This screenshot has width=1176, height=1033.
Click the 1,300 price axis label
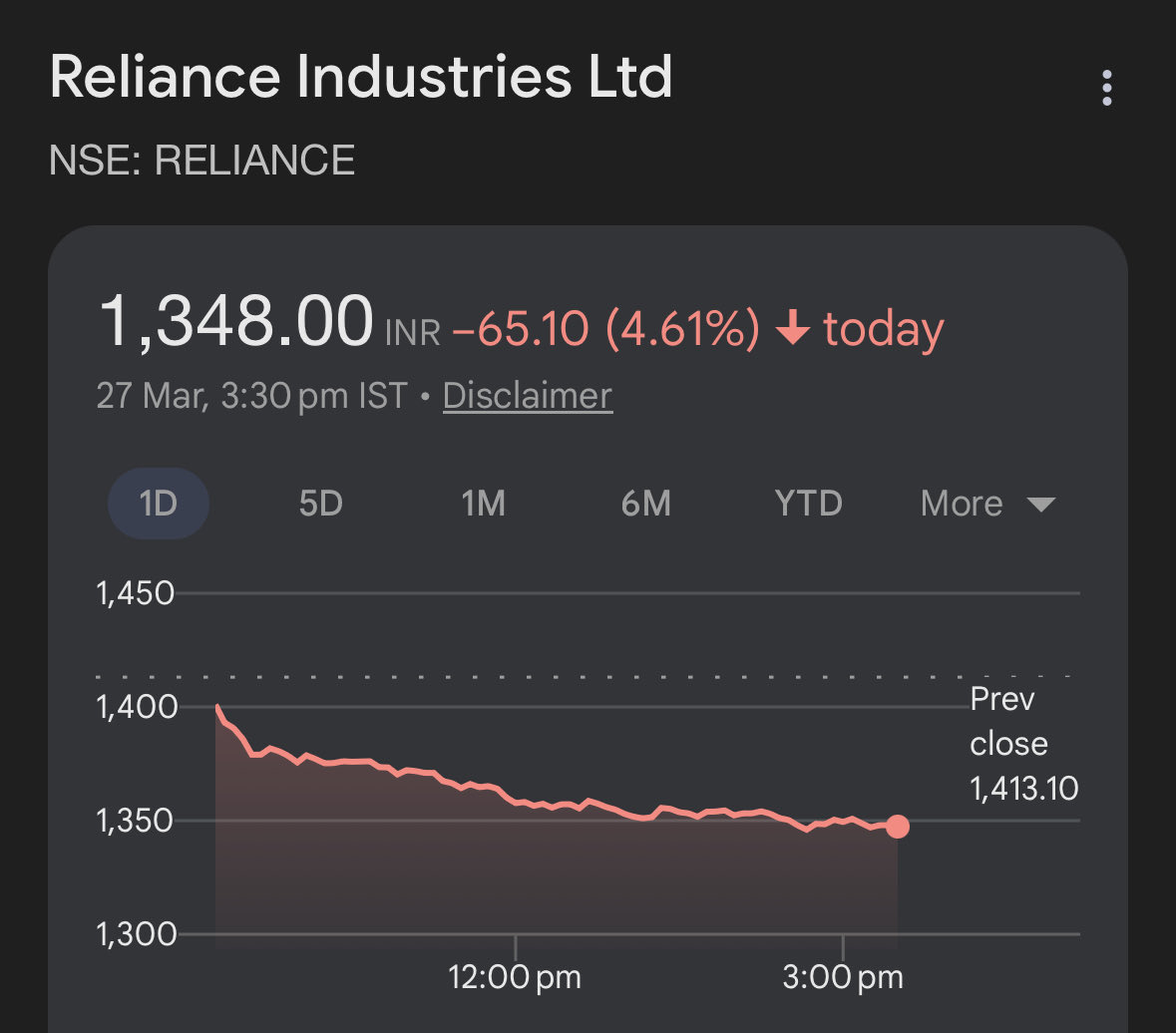coord(136,934)
